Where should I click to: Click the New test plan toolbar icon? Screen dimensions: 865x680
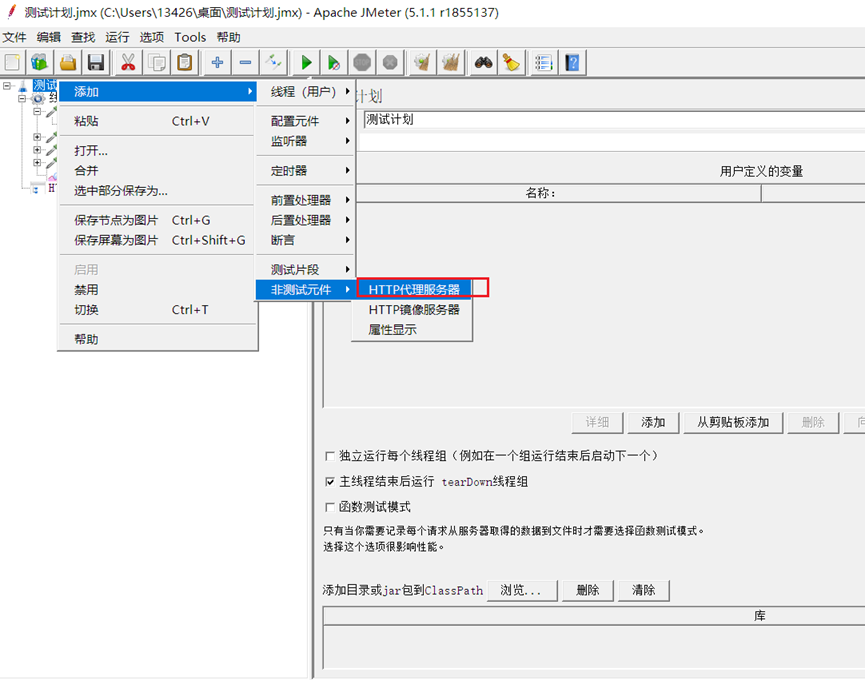(x=13, y=62)
